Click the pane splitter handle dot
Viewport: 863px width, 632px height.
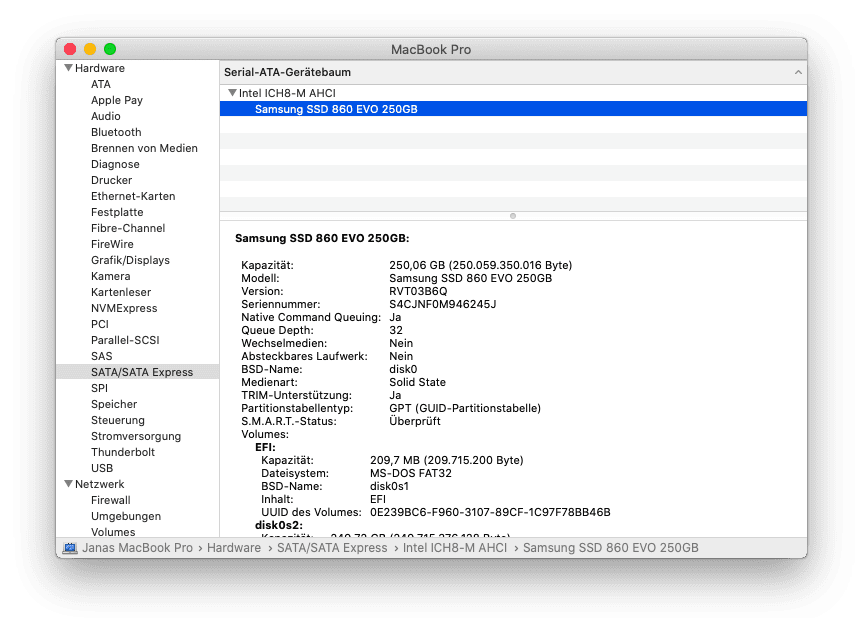click(513, 216)
